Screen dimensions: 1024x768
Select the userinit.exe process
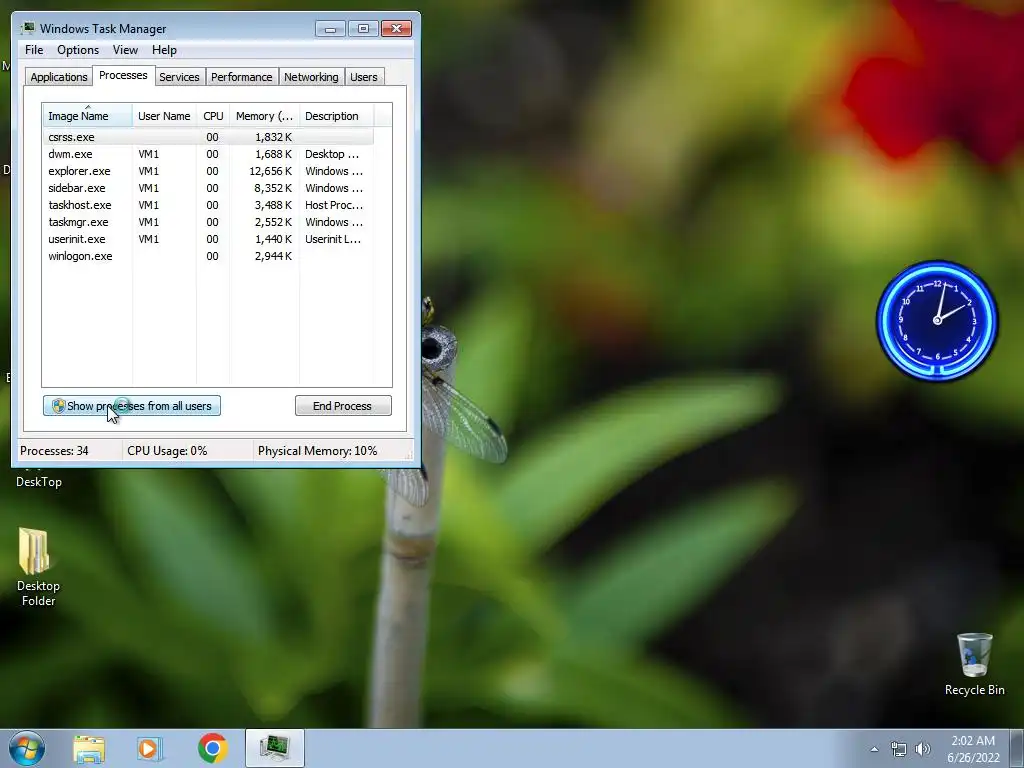[208, 239]
